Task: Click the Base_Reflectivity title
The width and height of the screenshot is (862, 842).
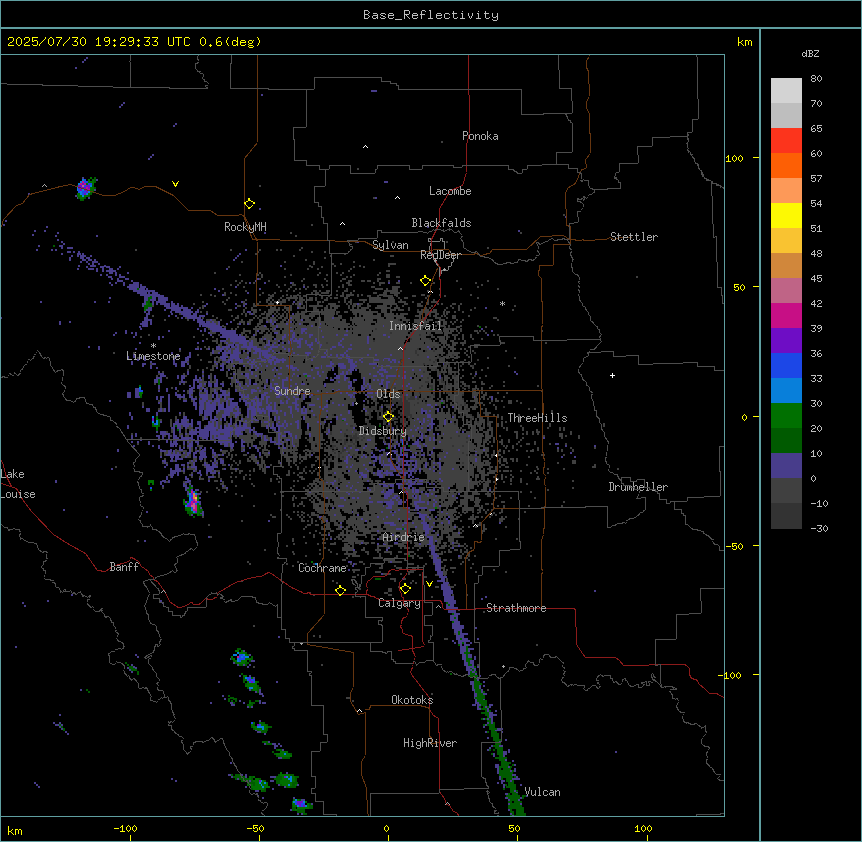Action: coord(431,15)
